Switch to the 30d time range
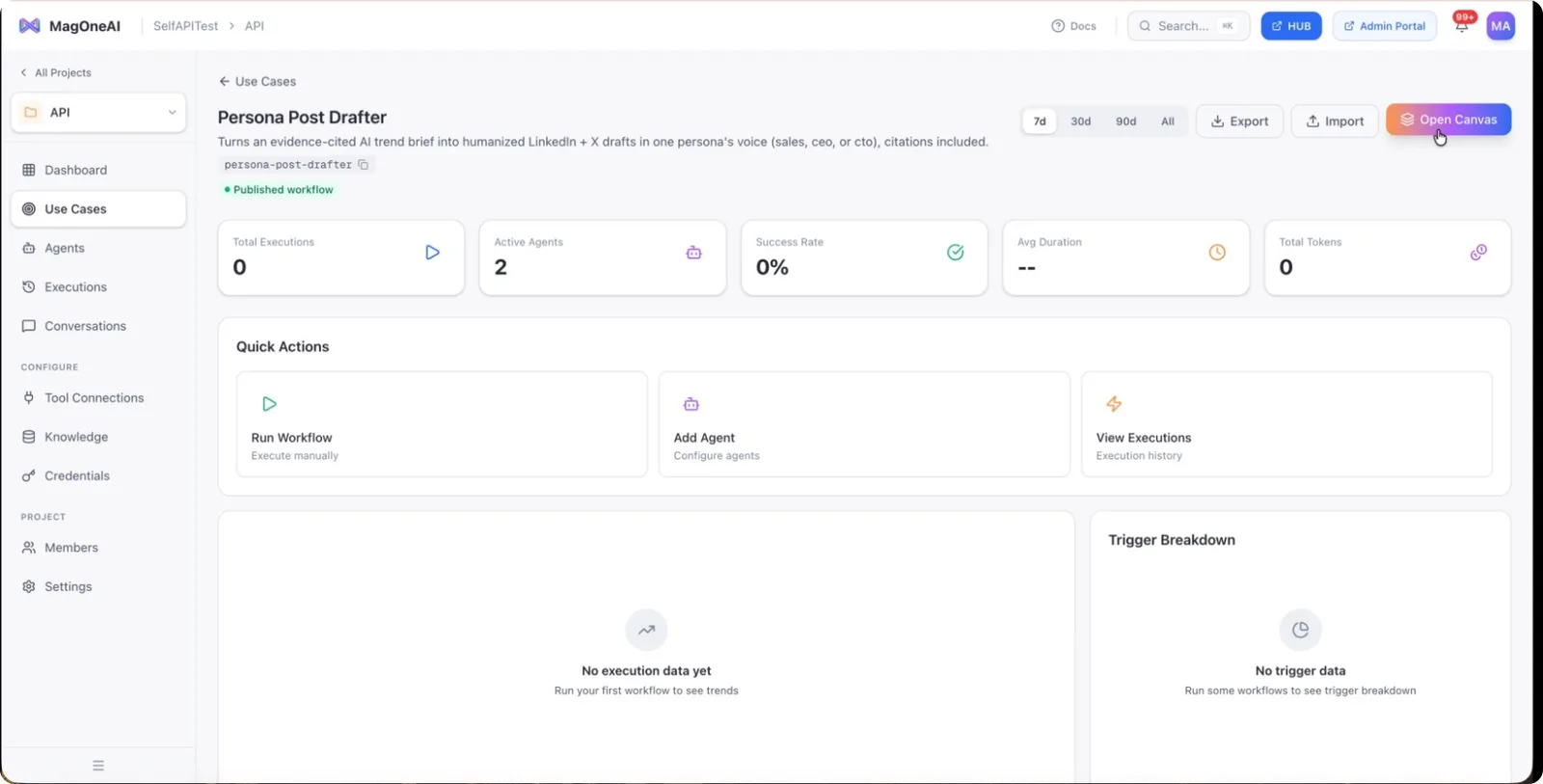1543x784 pixels. point(1081,122)
